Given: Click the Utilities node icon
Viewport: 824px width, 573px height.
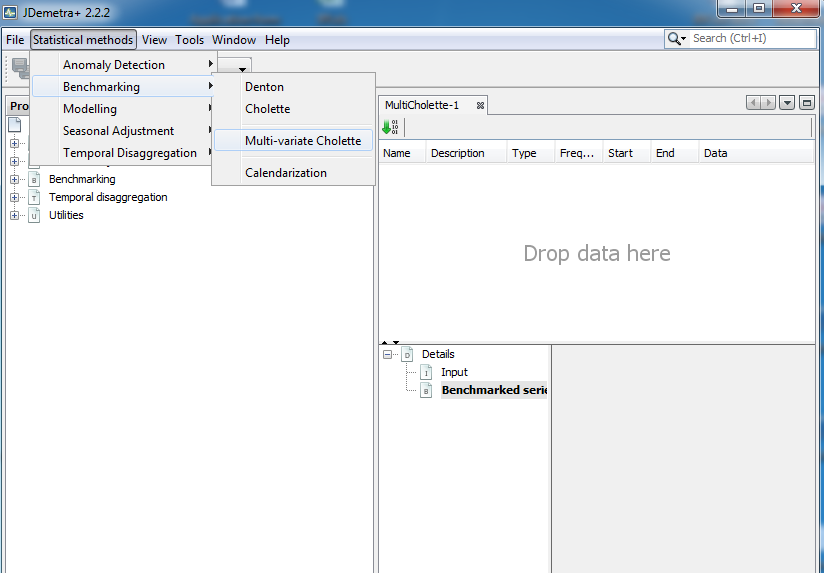Looking at the screenshot, I should (x=34, y=215).
